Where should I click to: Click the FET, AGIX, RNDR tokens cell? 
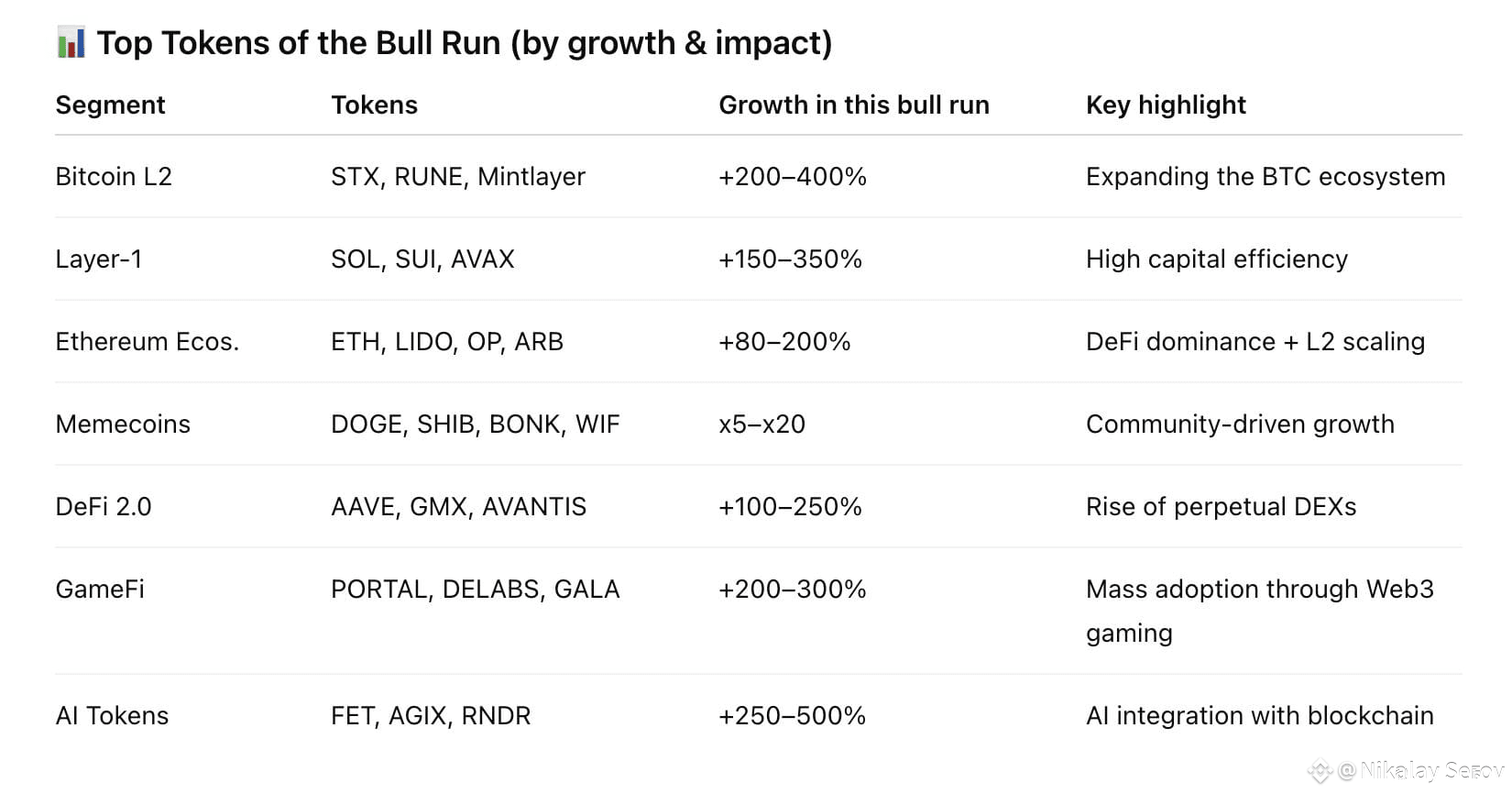click(431, 715)
